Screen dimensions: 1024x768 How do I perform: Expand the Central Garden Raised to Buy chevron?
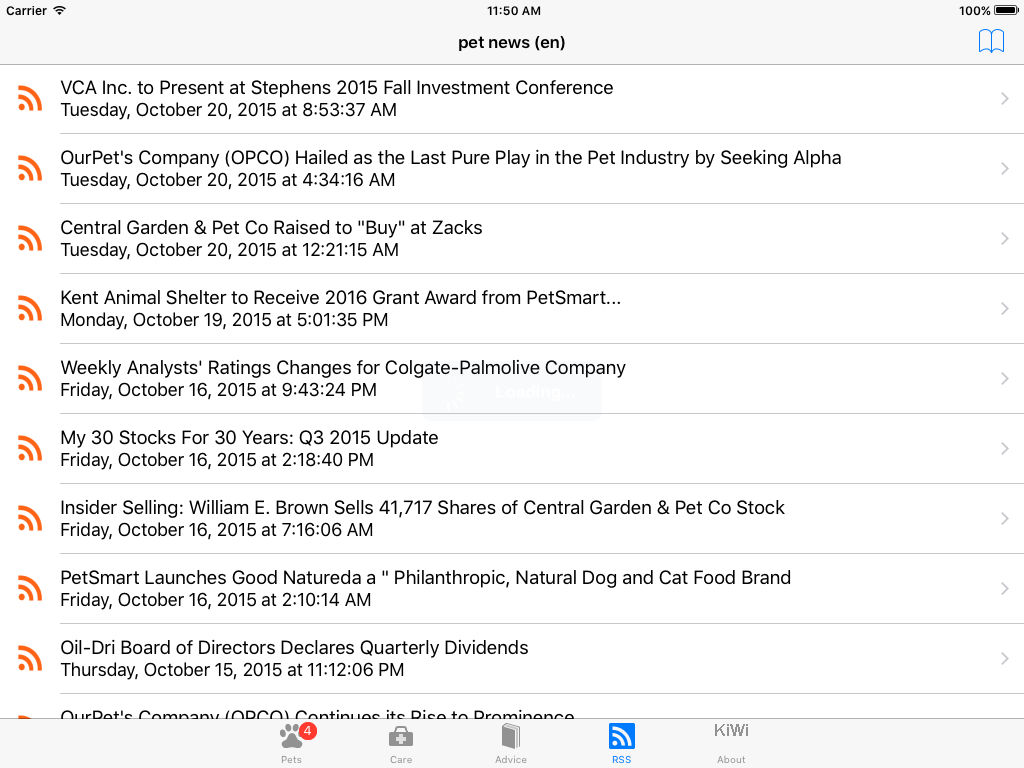tap(1004, 238)
